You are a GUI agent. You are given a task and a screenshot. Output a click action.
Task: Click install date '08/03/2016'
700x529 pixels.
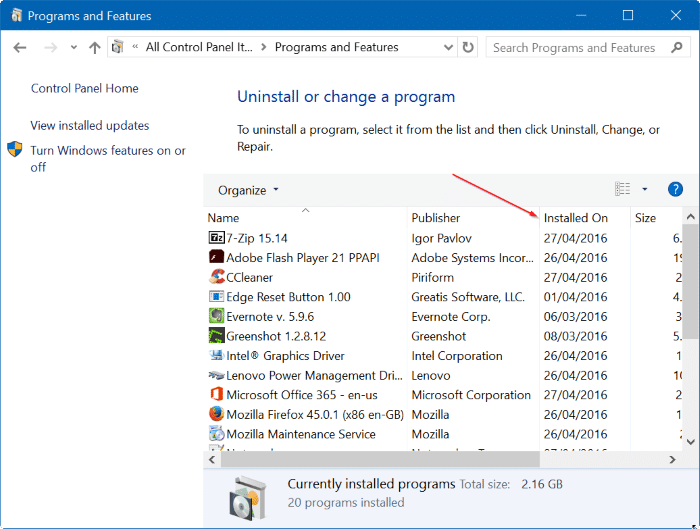[575, 336]
